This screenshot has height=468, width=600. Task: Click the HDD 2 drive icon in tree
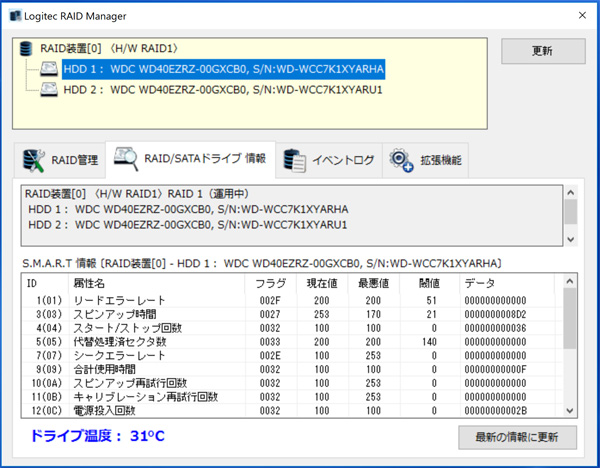click(x=49, y=90)
